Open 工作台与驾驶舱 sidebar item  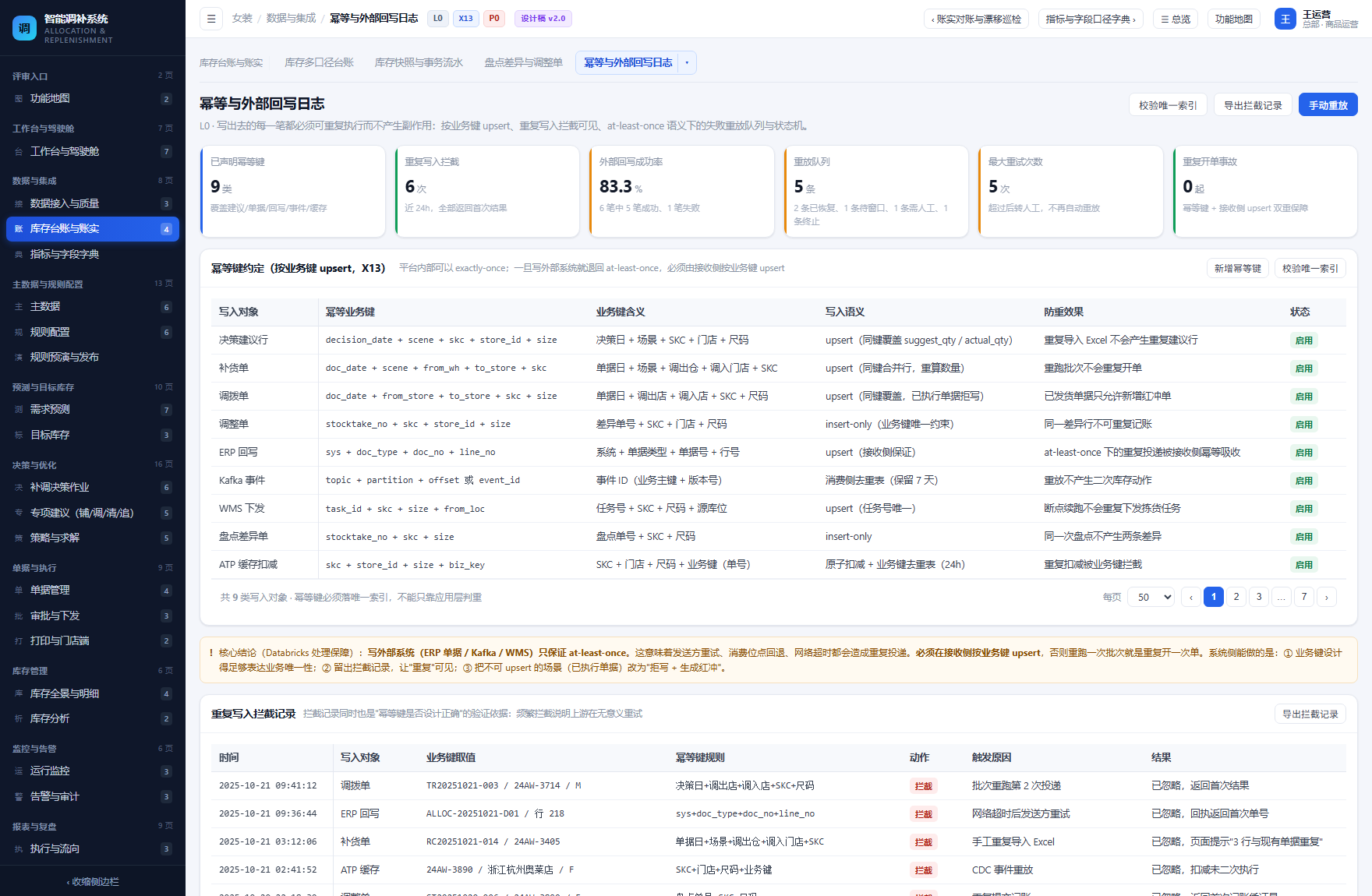[93, 152]
